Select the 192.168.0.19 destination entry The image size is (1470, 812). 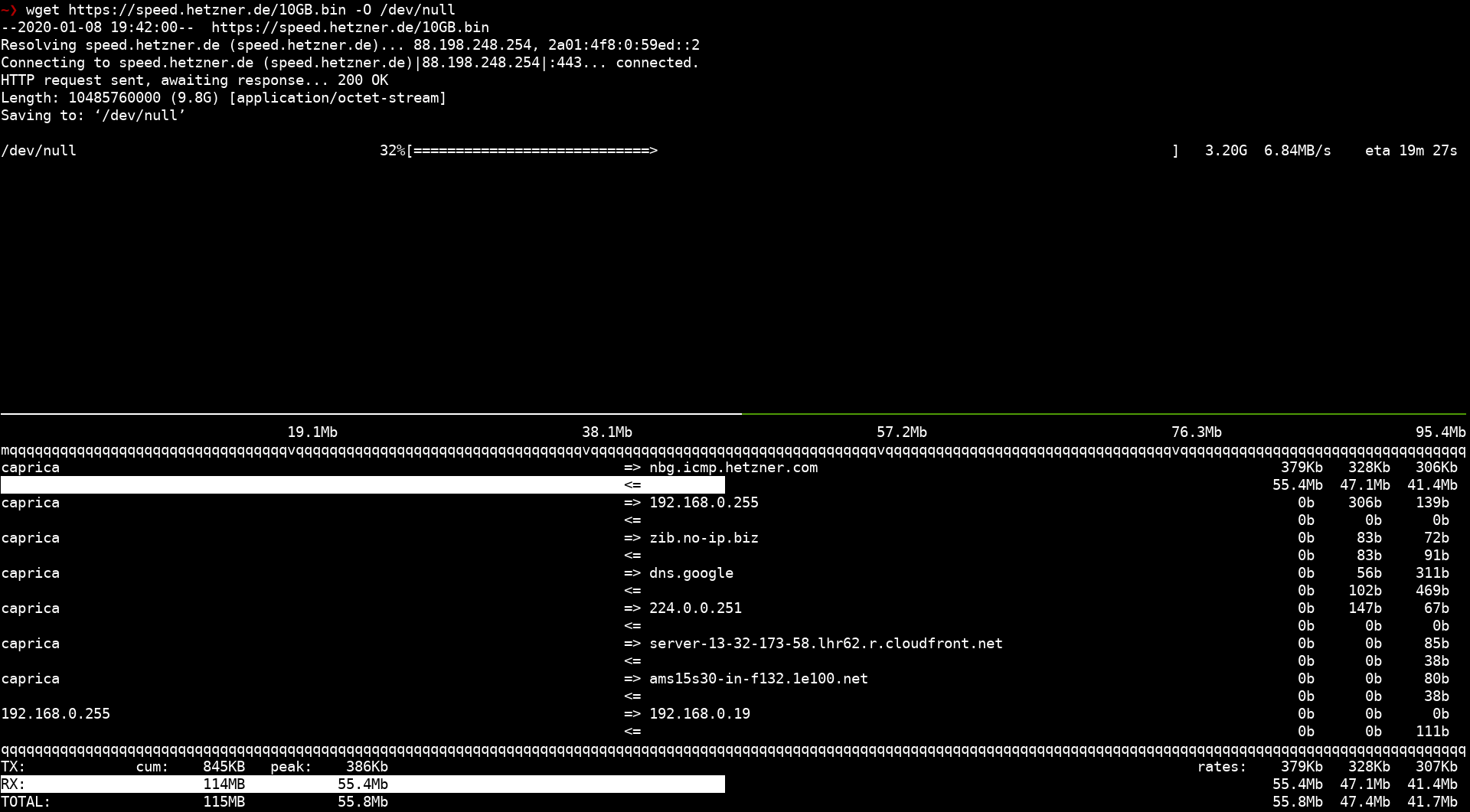pos(700,714)
